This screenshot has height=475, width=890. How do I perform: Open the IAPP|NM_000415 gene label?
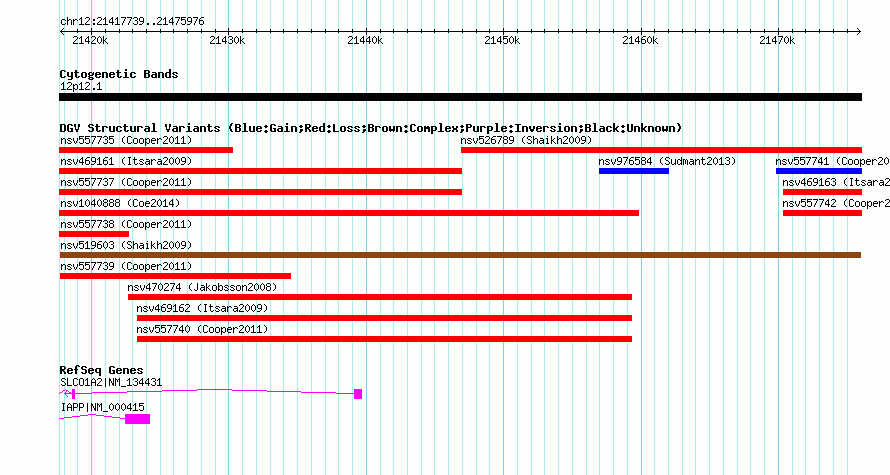(x=102, y=407)
